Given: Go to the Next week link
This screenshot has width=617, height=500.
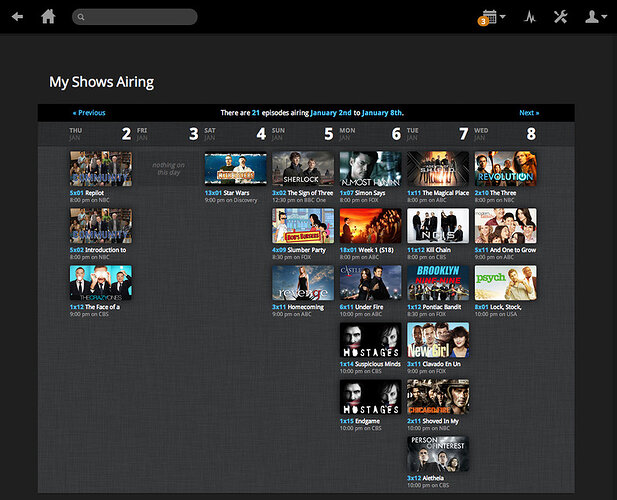Looking at the screenshot, I should pyautogui.click(x=529, y=113).
